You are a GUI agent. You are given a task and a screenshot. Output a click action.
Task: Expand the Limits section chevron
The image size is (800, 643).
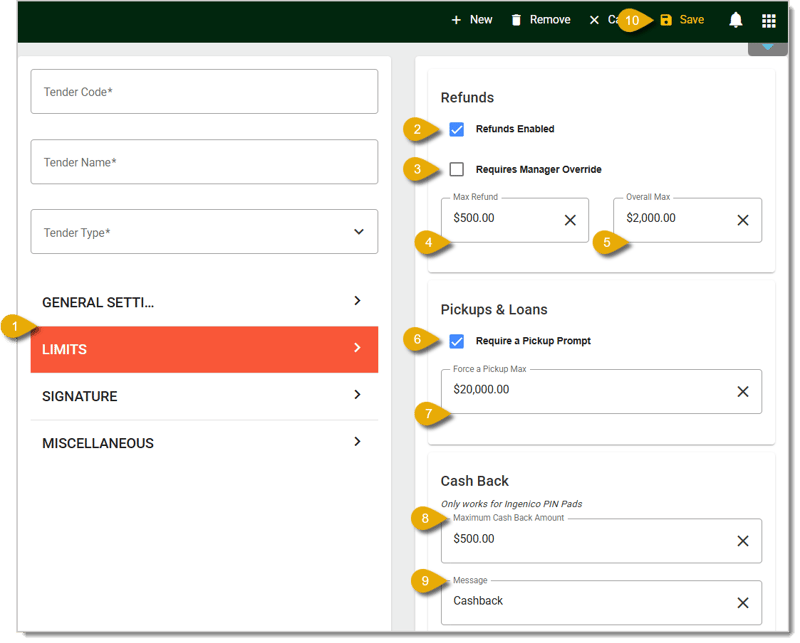coord(358,348)
